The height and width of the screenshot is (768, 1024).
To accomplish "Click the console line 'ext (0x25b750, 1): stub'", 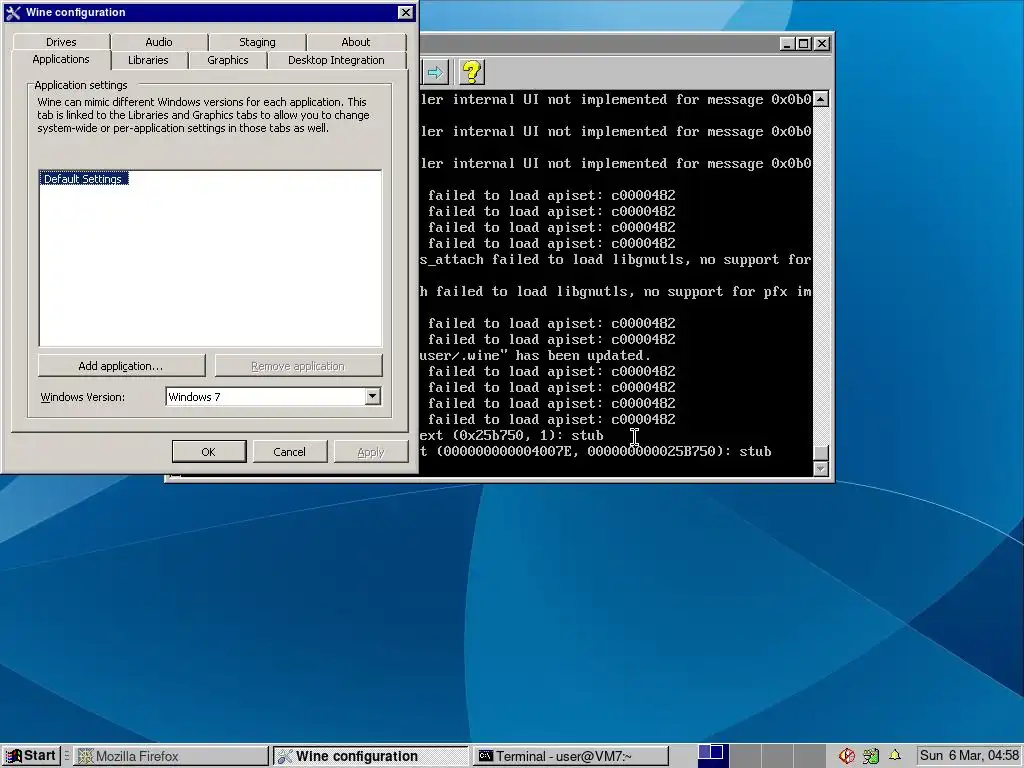I will pos(512,436).
